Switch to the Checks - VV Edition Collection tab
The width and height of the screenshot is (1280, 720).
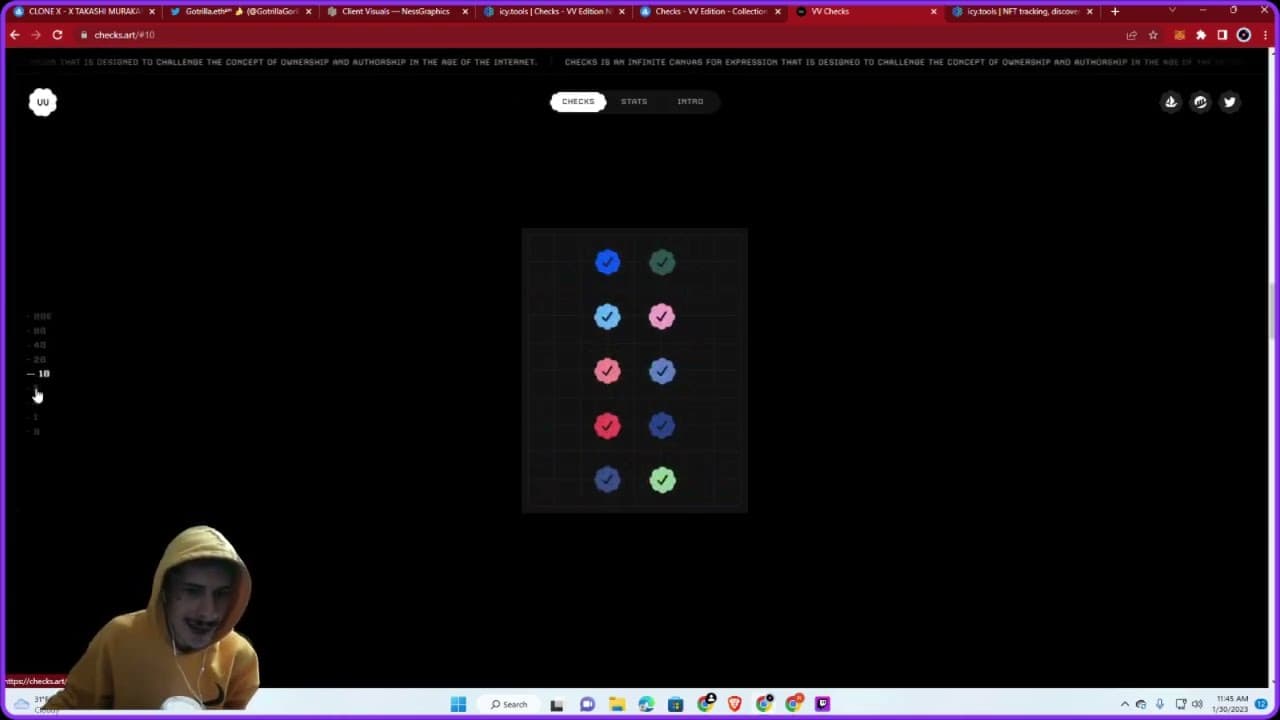[708, 11]
